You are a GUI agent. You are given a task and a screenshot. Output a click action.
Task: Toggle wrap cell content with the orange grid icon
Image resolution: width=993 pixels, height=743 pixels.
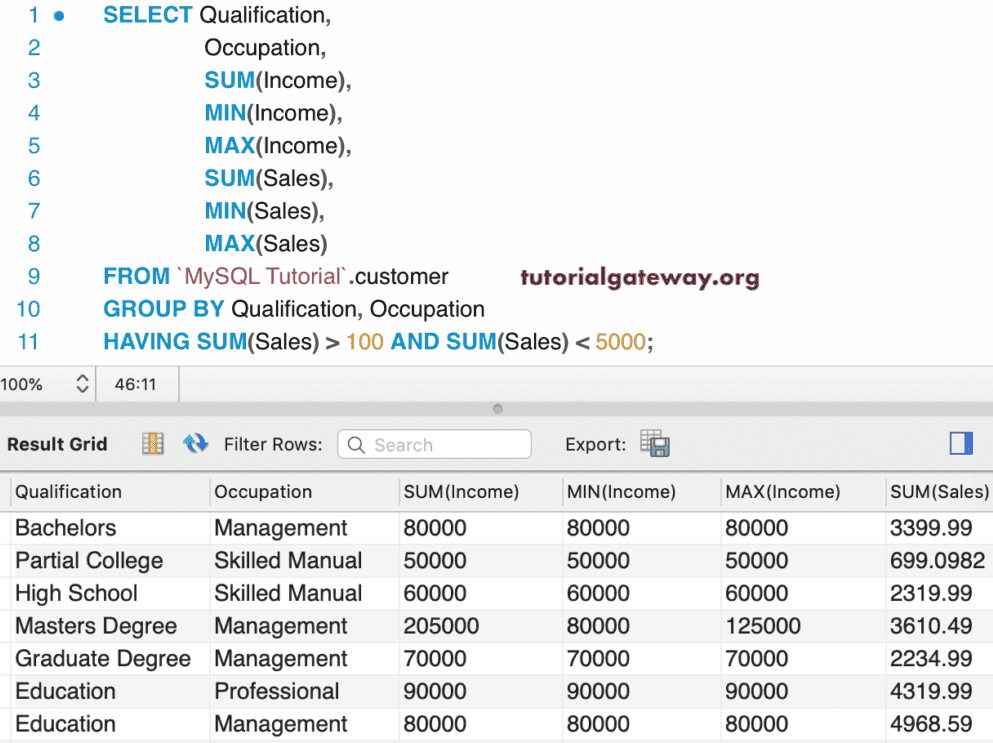pos(153,441)
